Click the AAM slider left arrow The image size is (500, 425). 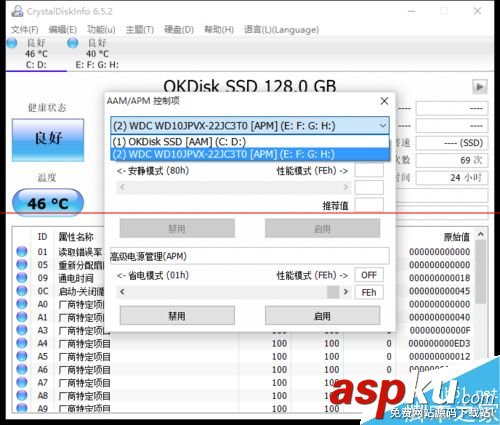click(x=122, y=187)
